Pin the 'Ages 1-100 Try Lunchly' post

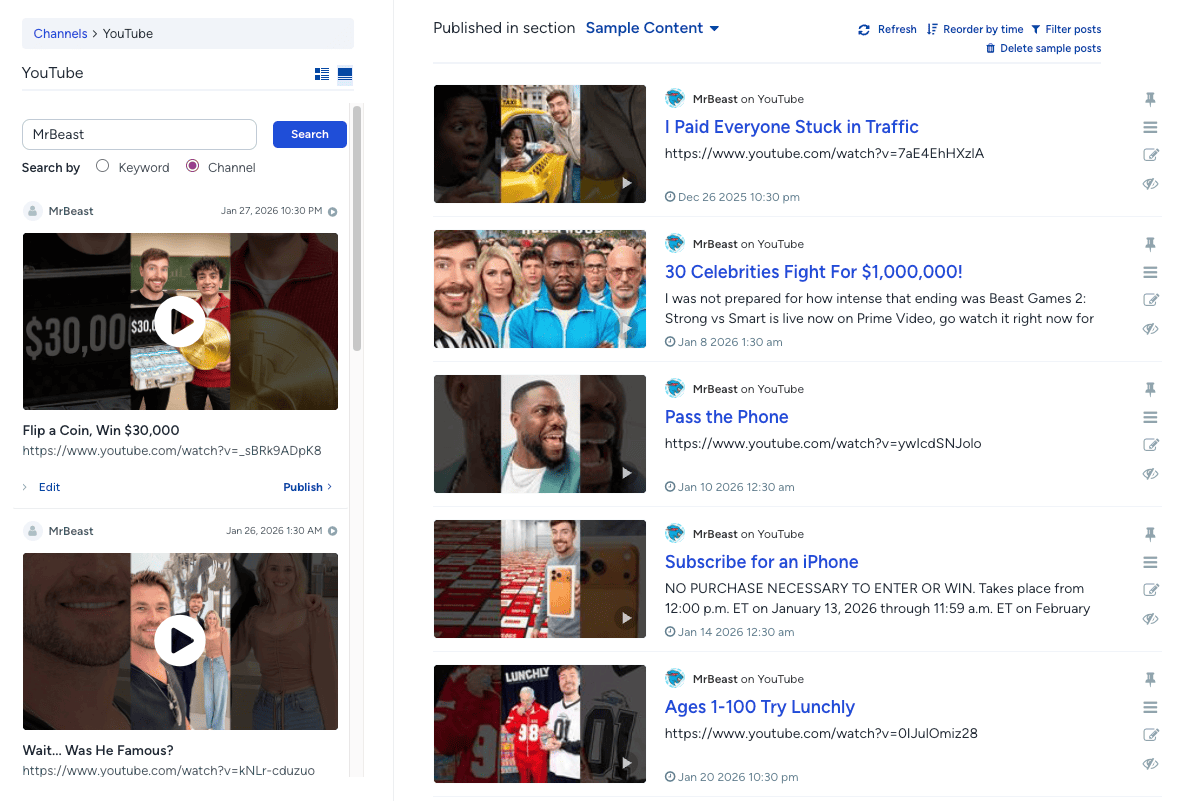click(x=1150, y=679)
